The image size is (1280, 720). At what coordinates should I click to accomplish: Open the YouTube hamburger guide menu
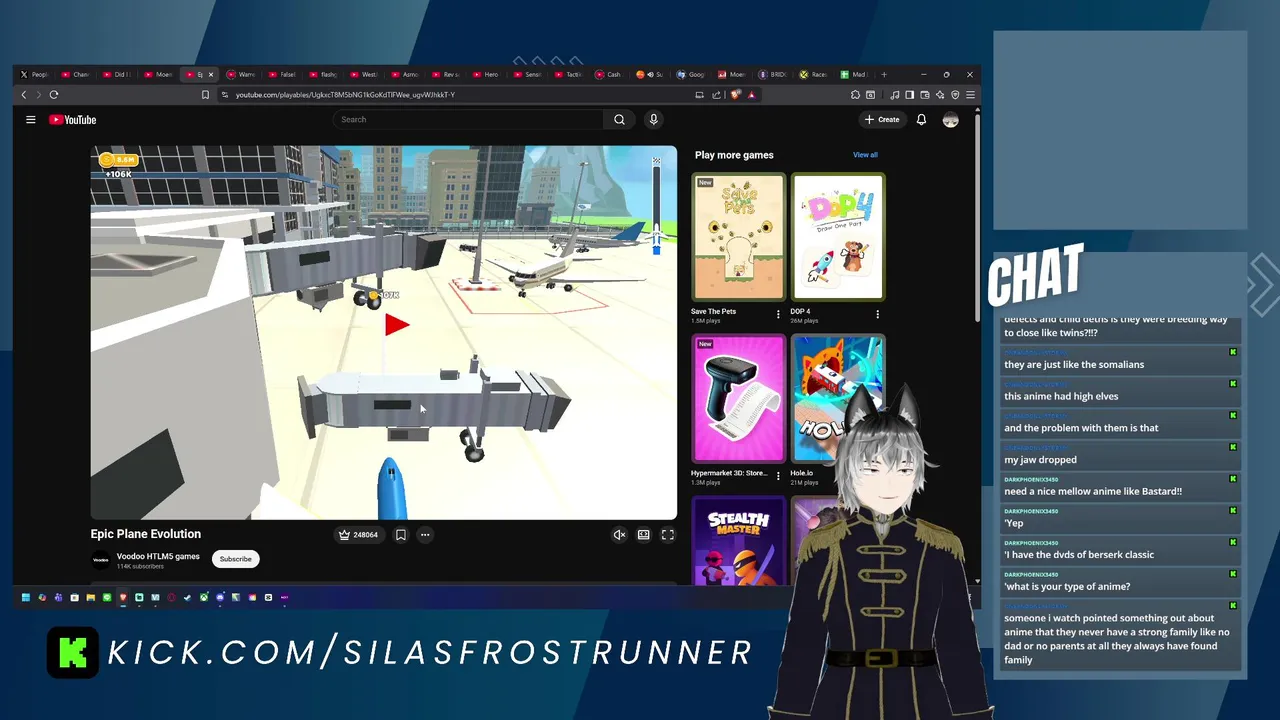31,120
